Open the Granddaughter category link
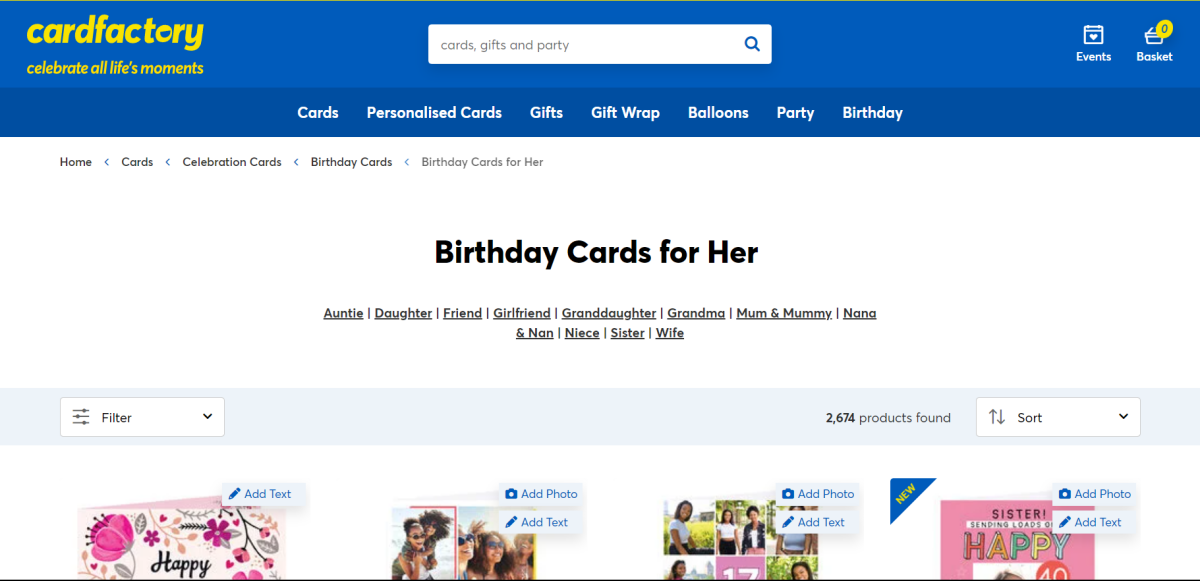The image size is (1200, 581). click(x=609, y=313)
